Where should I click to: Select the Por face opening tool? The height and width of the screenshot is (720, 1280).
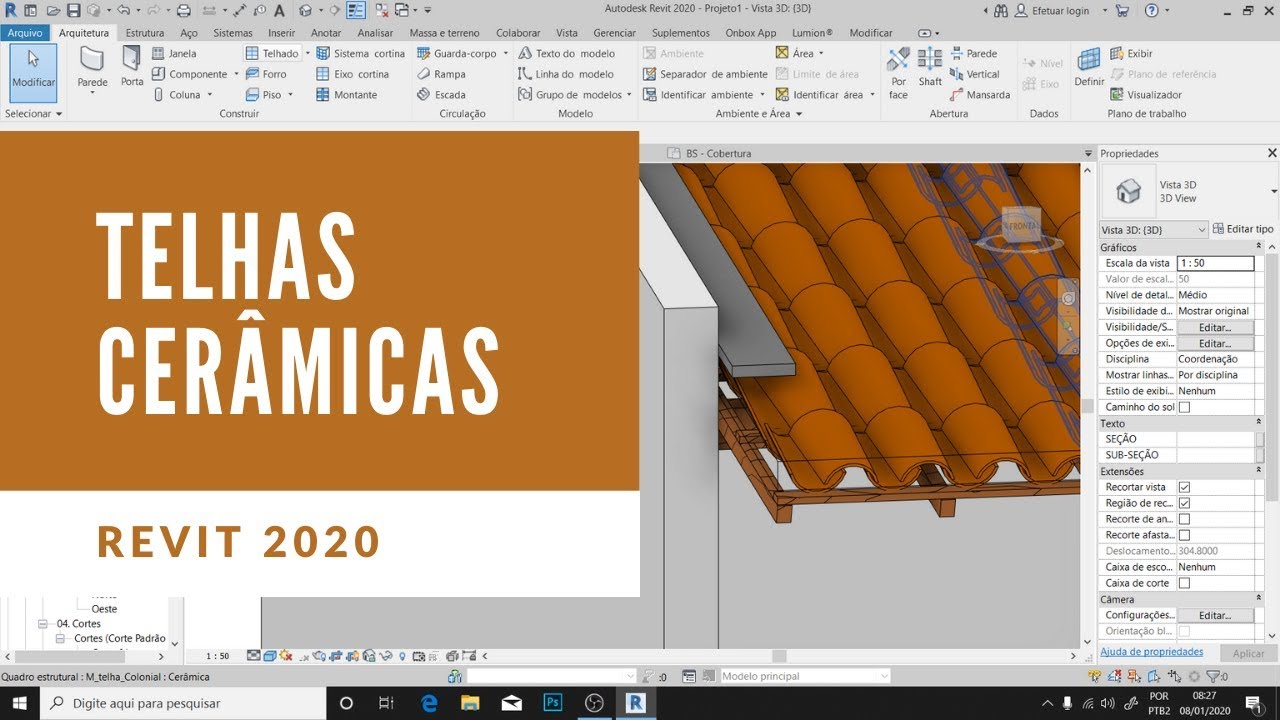[x=898, y=73]
